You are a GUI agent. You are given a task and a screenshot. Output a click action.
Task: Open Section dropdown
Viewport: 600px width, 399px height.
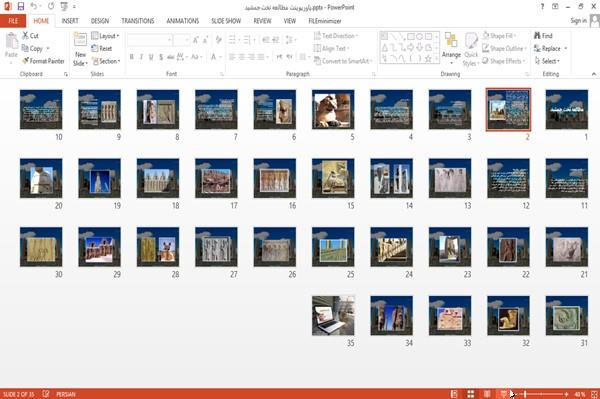tap(106, 61)
